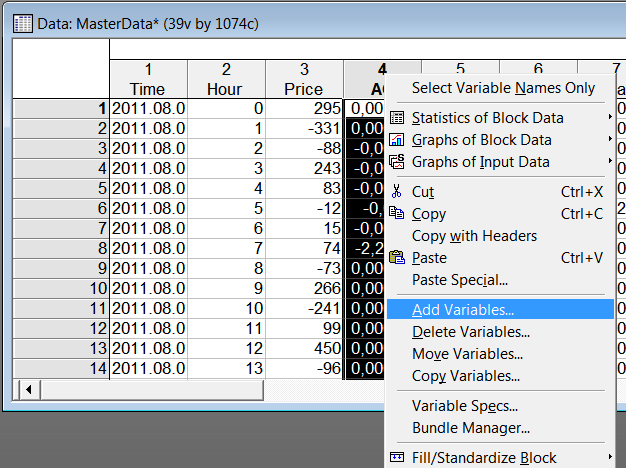The width and height of the screenshot is (626, 468).
Task: Click the left scroll arrow of horizontal scrollbar
Action: pyautogui.click(x=28, y=389)
